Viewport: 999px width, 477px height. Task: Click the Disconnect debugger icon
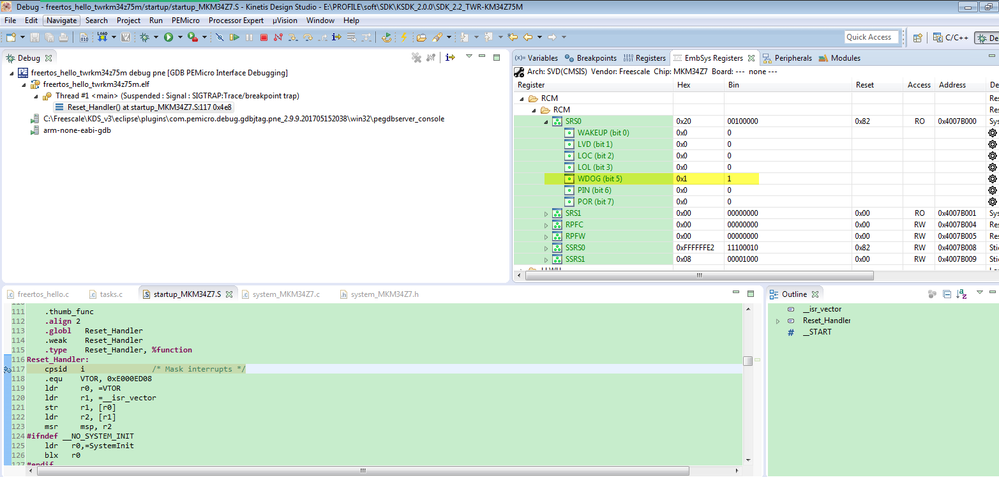[x=278, y=37]
